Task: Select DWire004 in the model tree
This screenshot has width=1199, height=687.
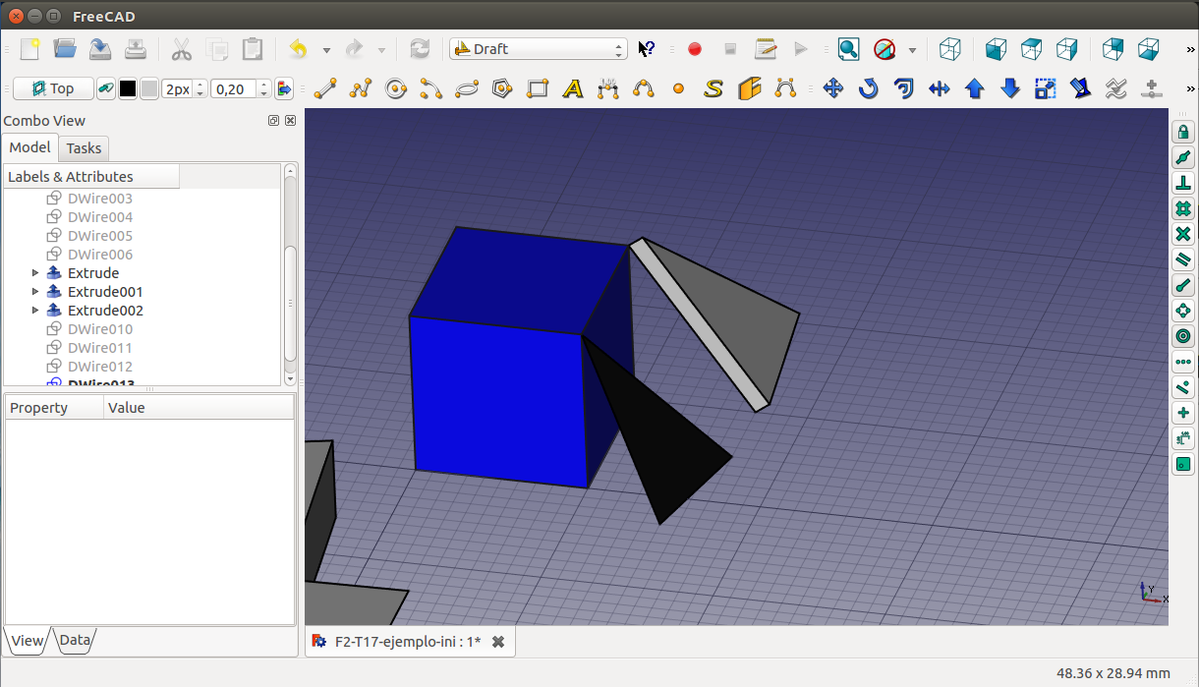Action: pyautogui.click(x=100, y=217)
